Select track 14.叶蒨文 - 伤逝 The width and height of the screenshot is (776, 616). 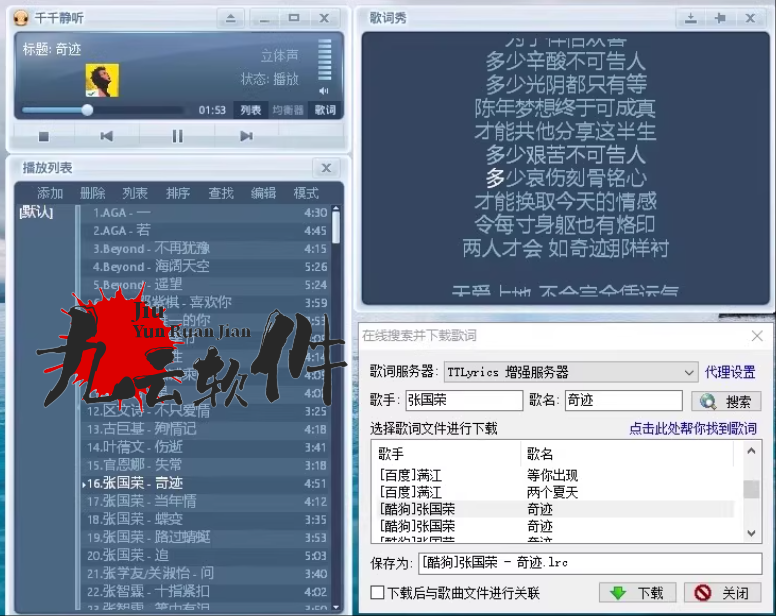click(205, 447)
